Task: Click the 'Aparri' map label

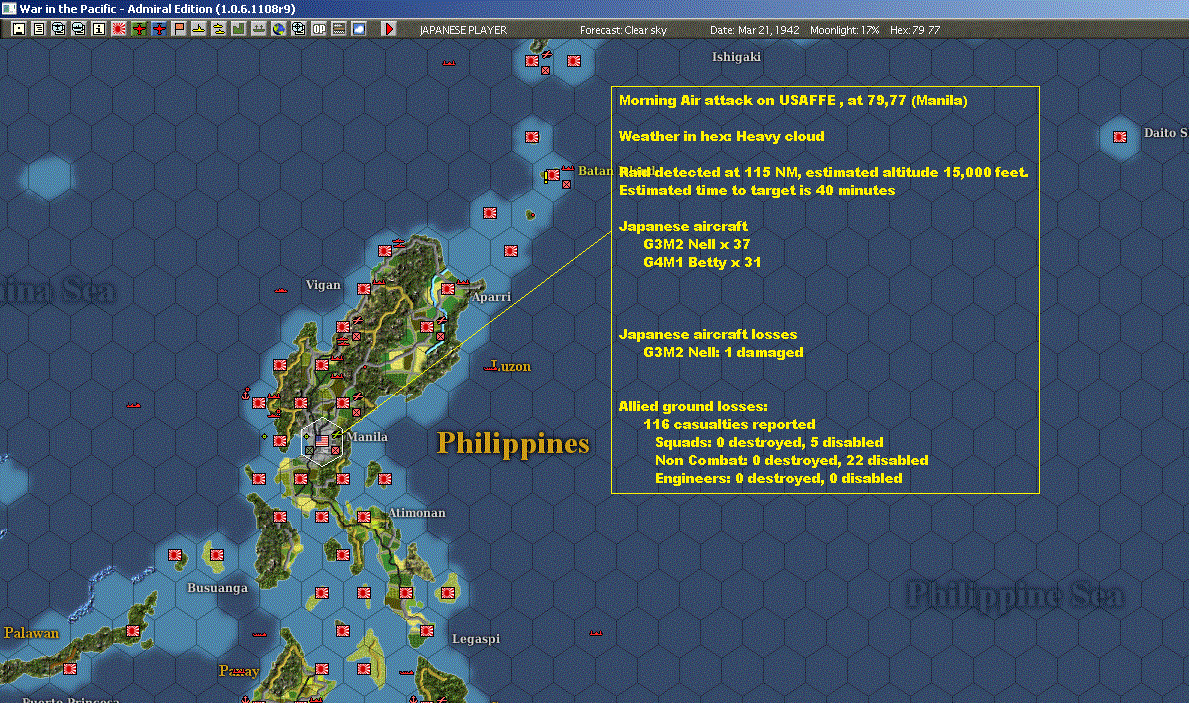Action: click(491, 297)
